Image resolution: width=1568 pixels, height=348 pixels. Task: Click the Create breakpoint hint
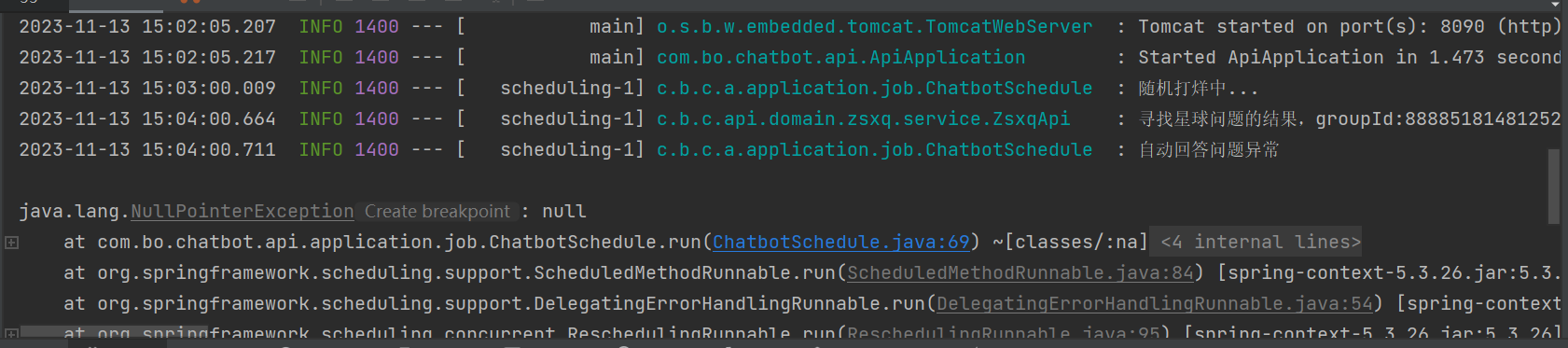[x=437, y=211]
